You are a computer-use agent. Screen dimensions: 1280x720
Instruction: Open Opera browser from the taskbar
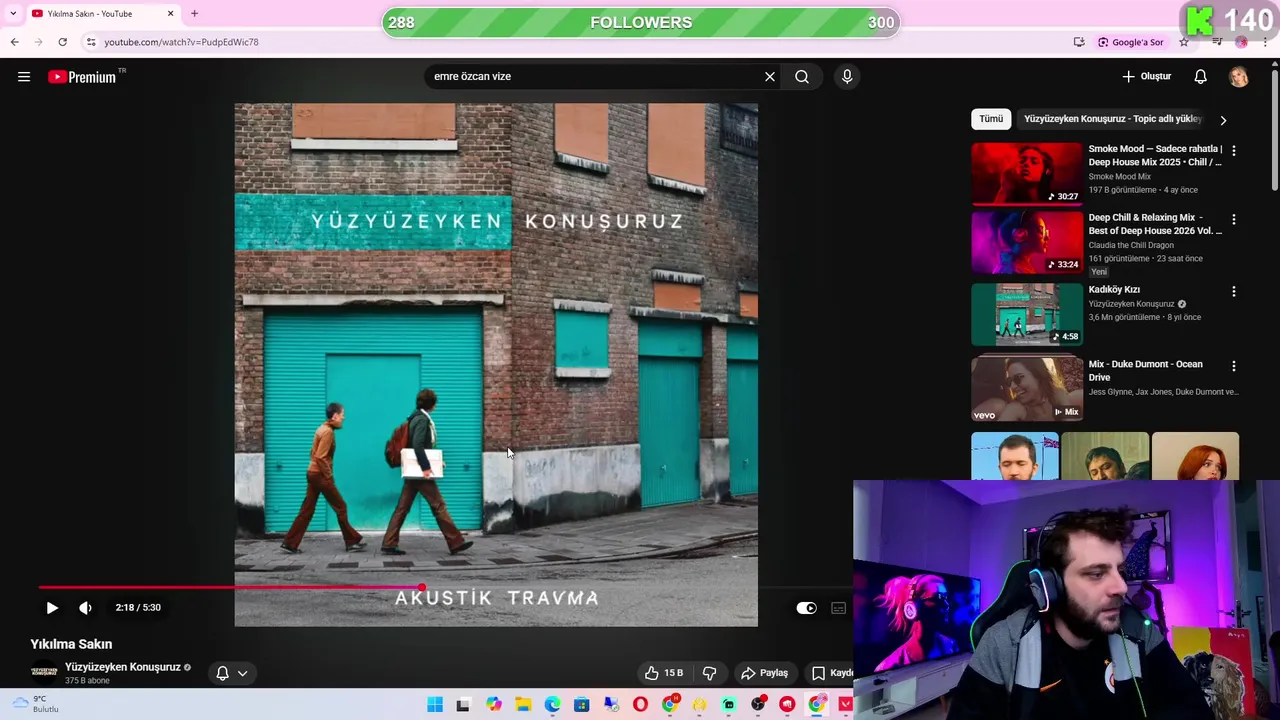click(640, 705)
